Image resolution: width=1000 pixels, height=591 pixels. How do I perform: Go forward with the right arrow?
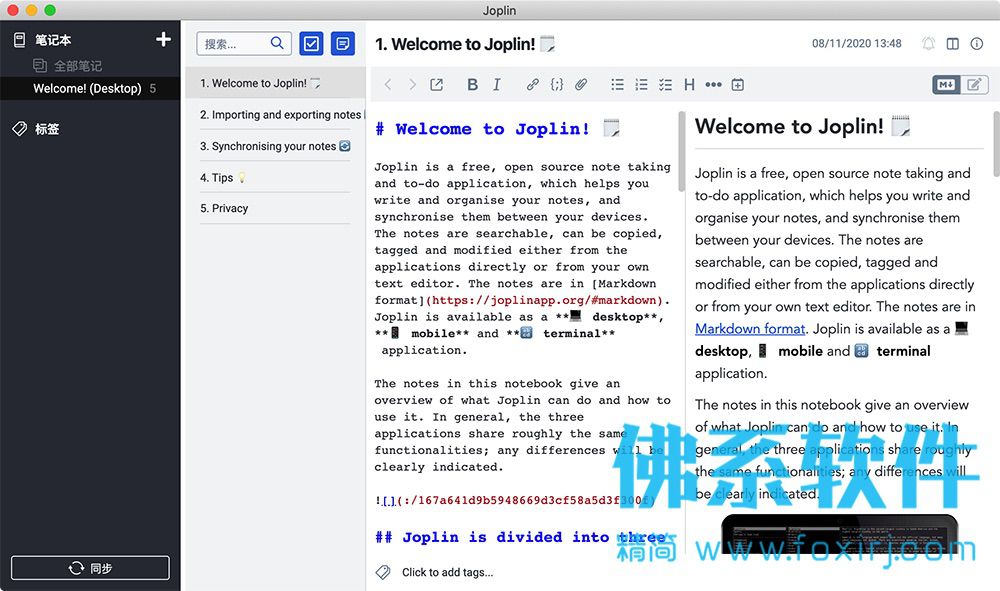tap(412, 85)
